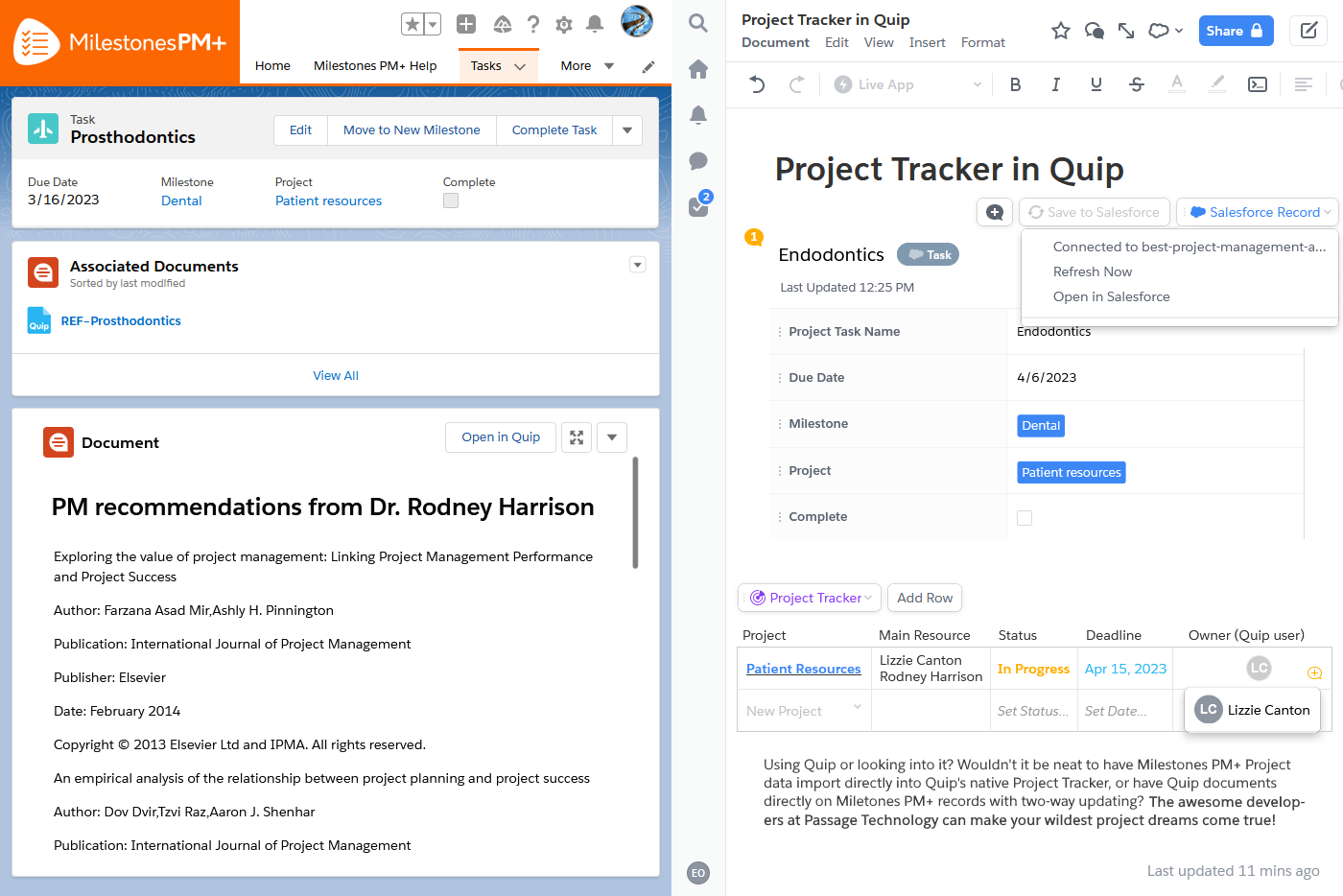Click the Add Row button
The image size is (1343, 896).
click(x=925, y=598)
